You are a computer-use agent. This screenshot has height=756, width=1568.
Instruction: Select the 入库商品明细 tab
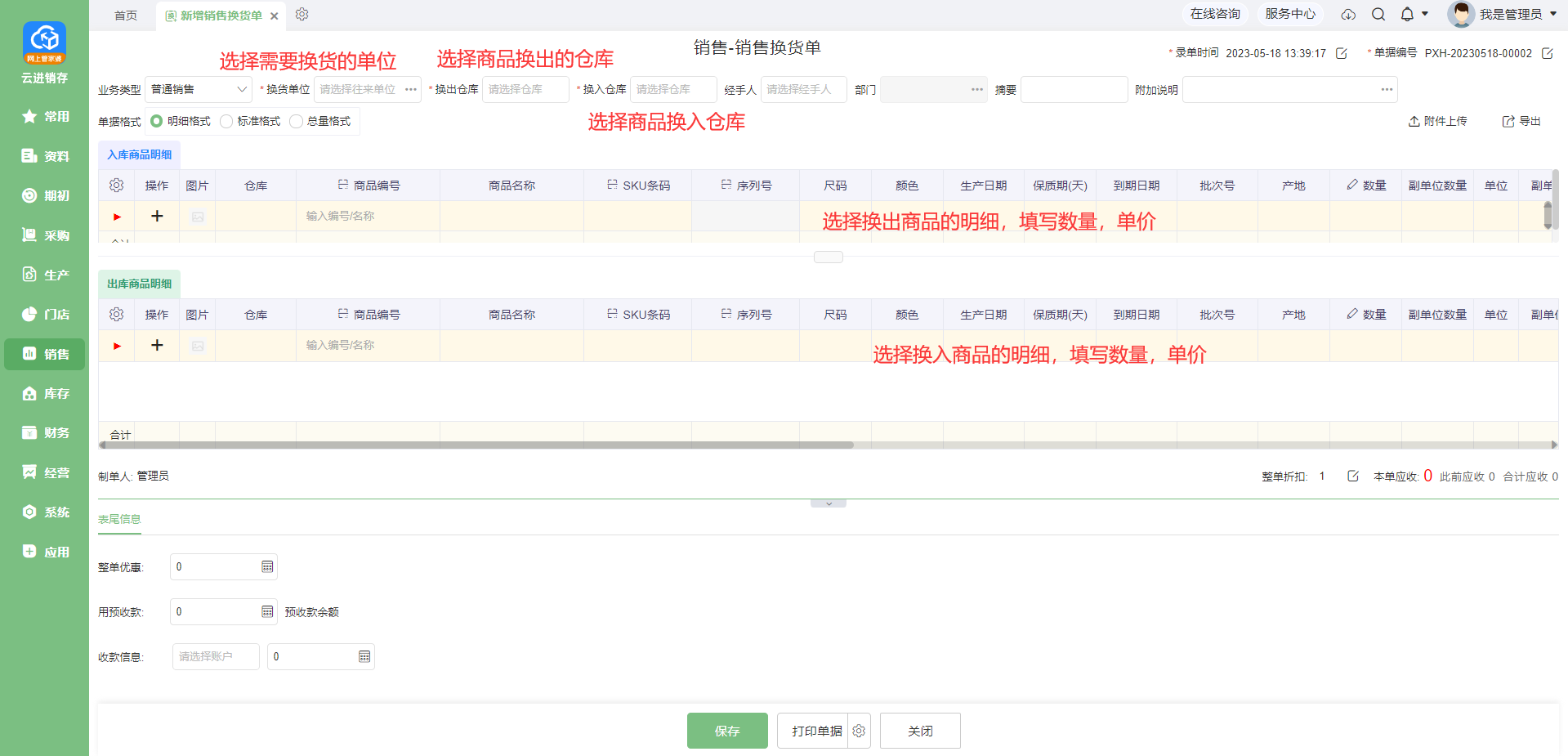pos(140,154)
